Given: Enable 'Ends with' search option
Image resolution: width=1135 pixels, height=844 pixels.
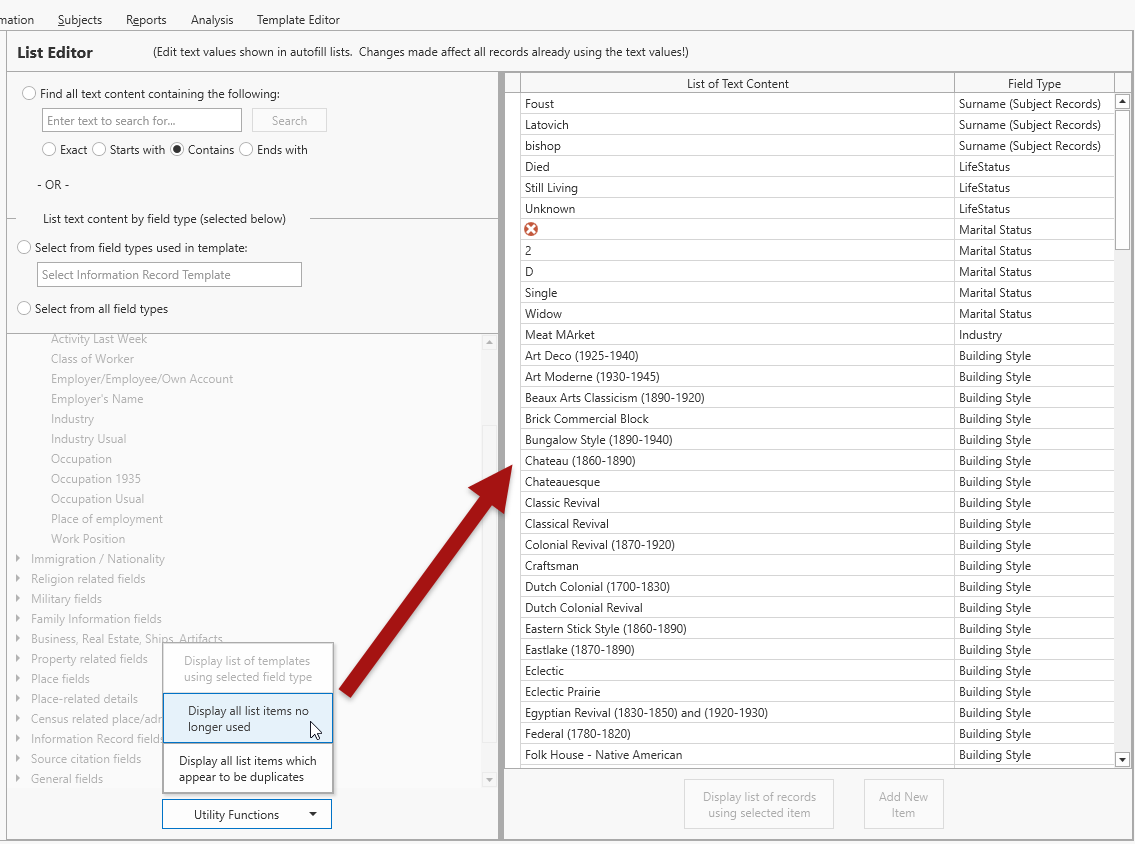Looking at the screenshot, I should [x=246, y=150].
